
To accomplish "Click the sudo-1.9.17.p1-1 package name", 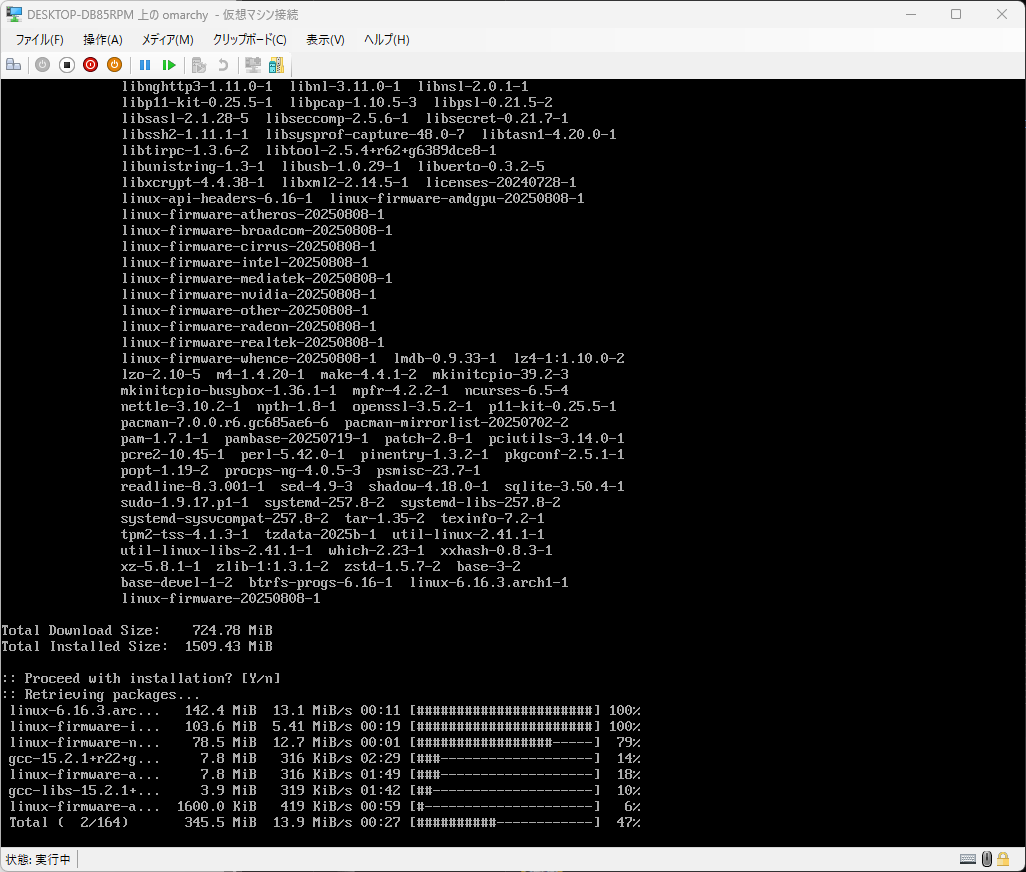I will [185, 502].
